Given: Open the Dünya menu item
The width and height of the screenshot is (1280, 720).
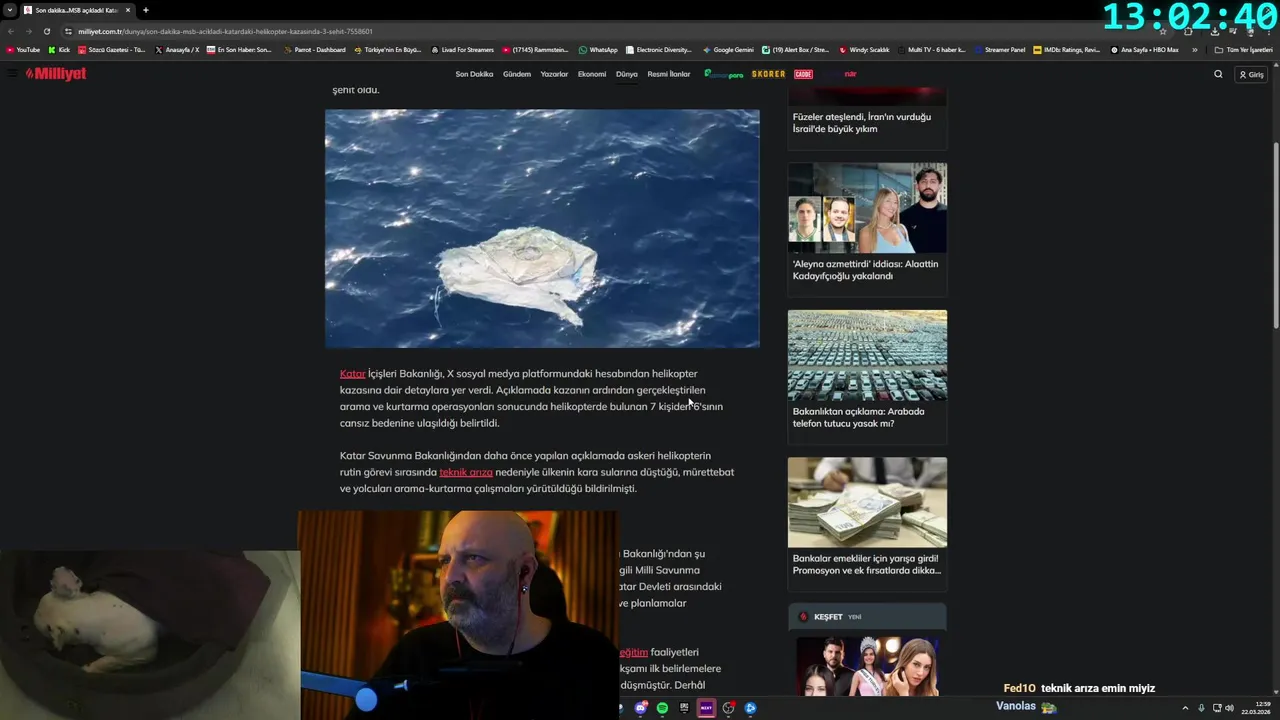Looking at the screenshot, I should tap(627, 74).
